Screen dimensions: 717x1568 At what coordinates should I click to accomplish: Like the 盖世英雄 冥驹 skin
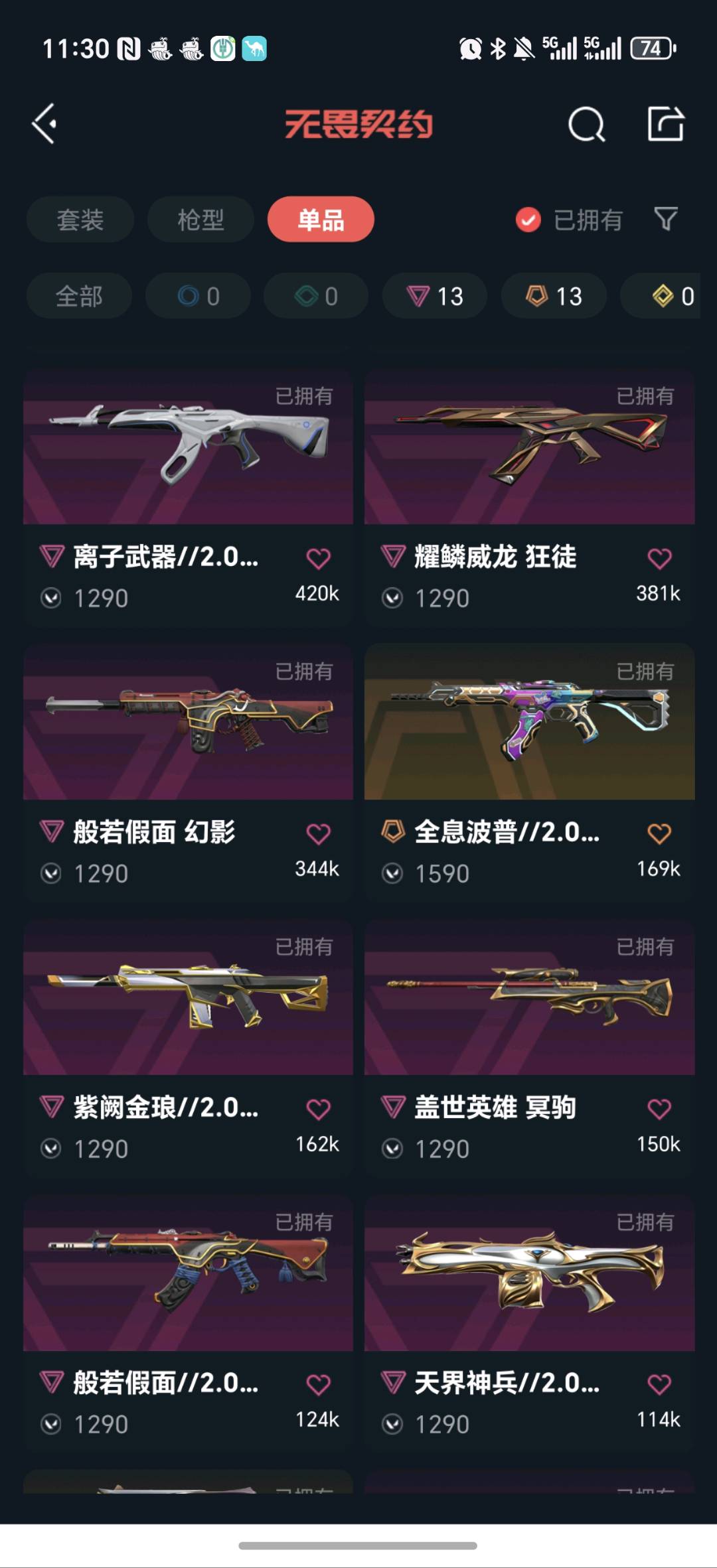pos(659,1109)
